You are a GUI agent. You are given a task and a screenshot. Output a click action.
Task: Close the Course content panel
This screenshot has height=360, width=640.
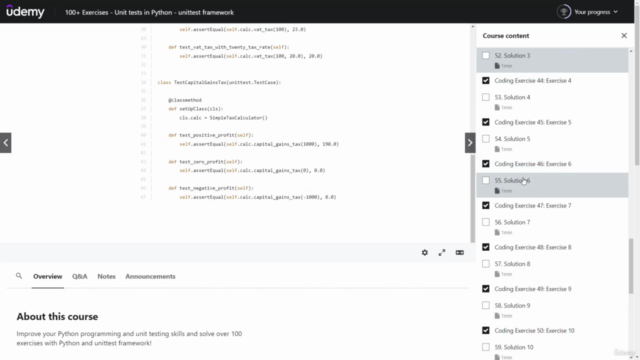coord(624,36)
